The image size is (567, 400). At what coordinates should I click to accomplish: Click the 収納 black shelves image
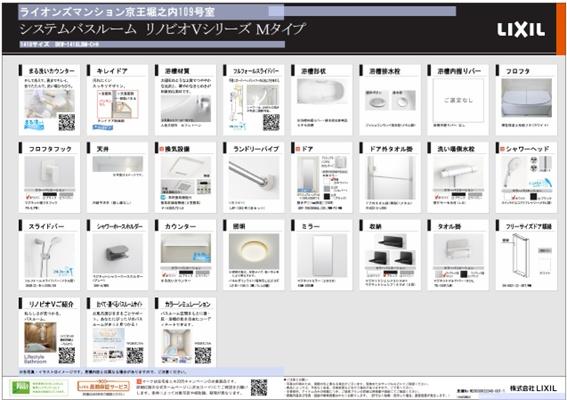(x=390, y=250)
